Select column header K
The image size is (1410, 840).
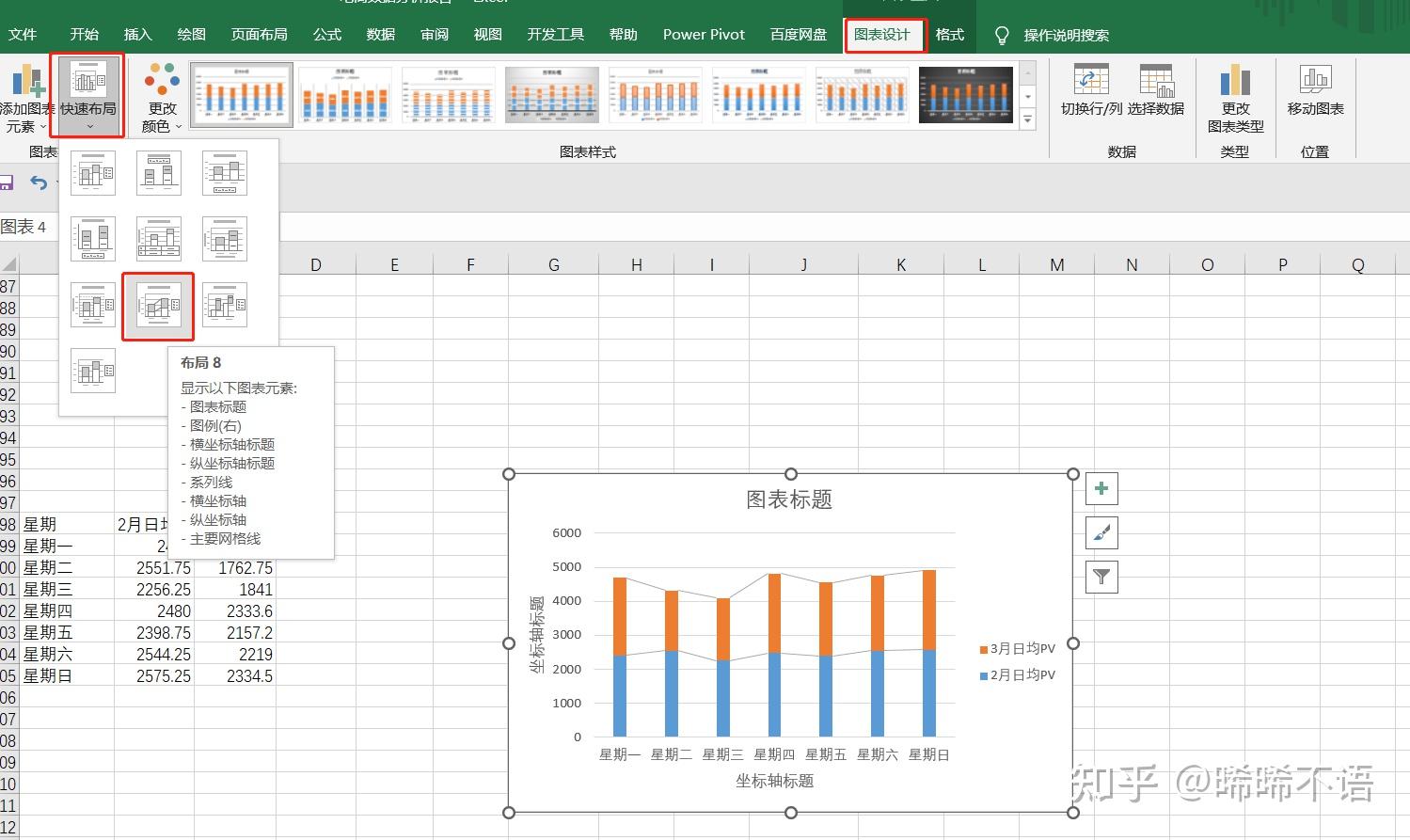click(901, 265)
